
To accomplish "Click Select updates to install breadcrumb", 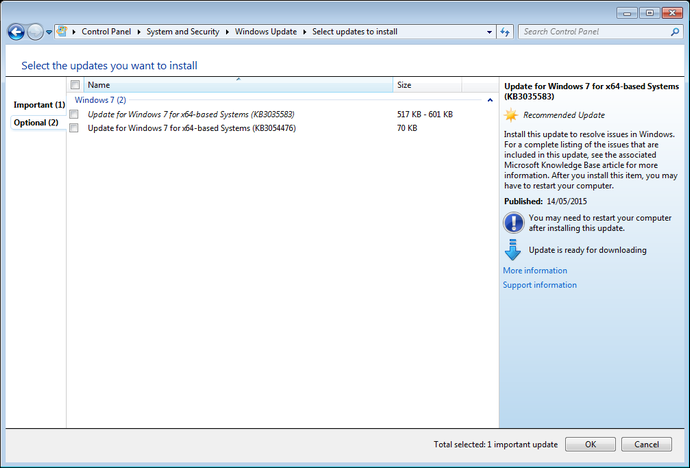I will pos(355,32).
